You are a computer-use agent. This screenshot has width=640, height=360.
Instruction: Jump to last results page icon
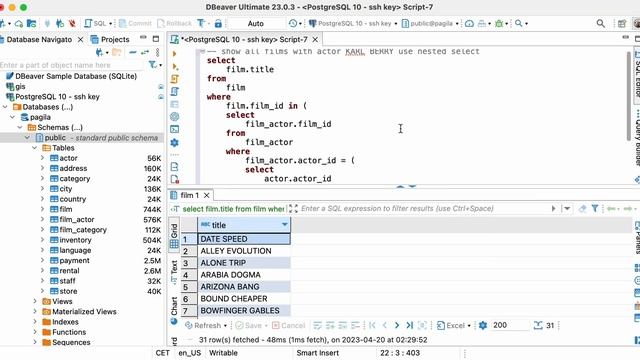(409, 325)
